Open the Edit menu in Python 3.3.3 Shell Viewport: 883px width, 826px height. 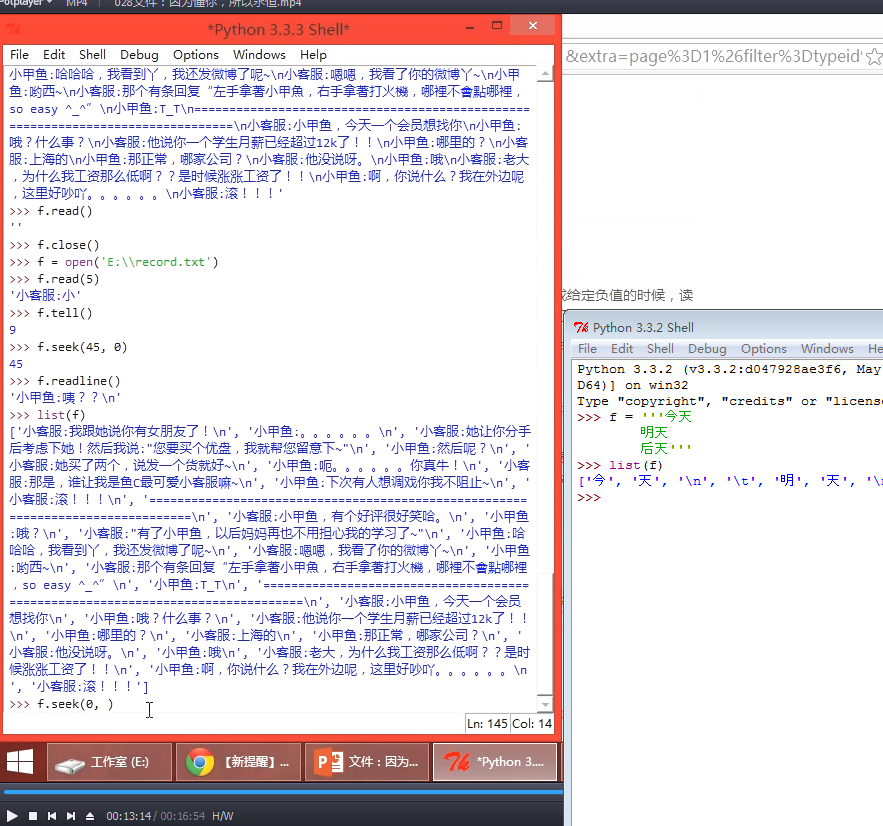(x=54, y=54)
